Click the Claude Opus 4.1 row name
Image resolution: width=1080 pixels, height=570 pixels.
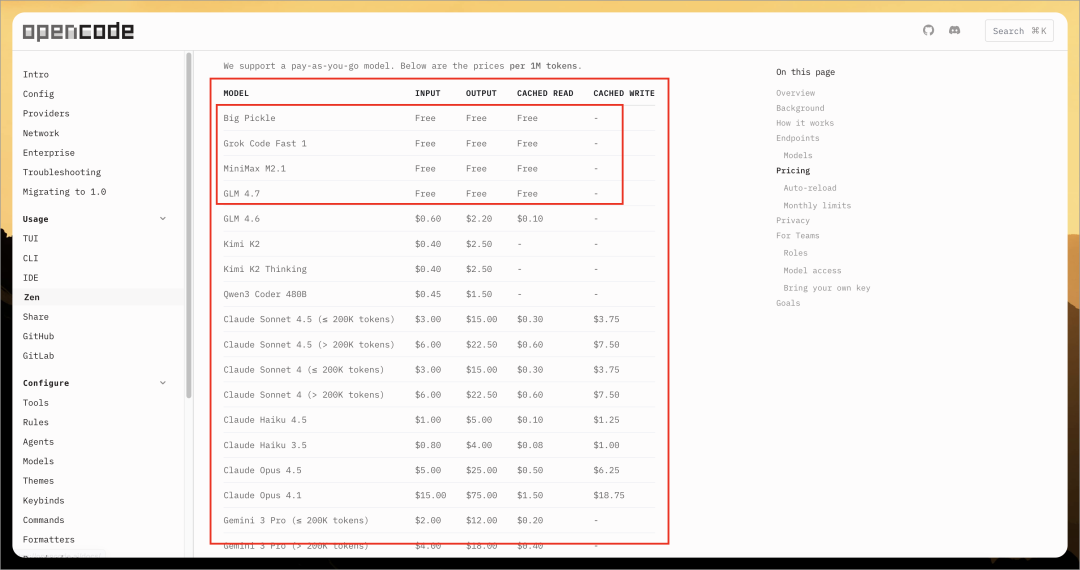point(262,496)
